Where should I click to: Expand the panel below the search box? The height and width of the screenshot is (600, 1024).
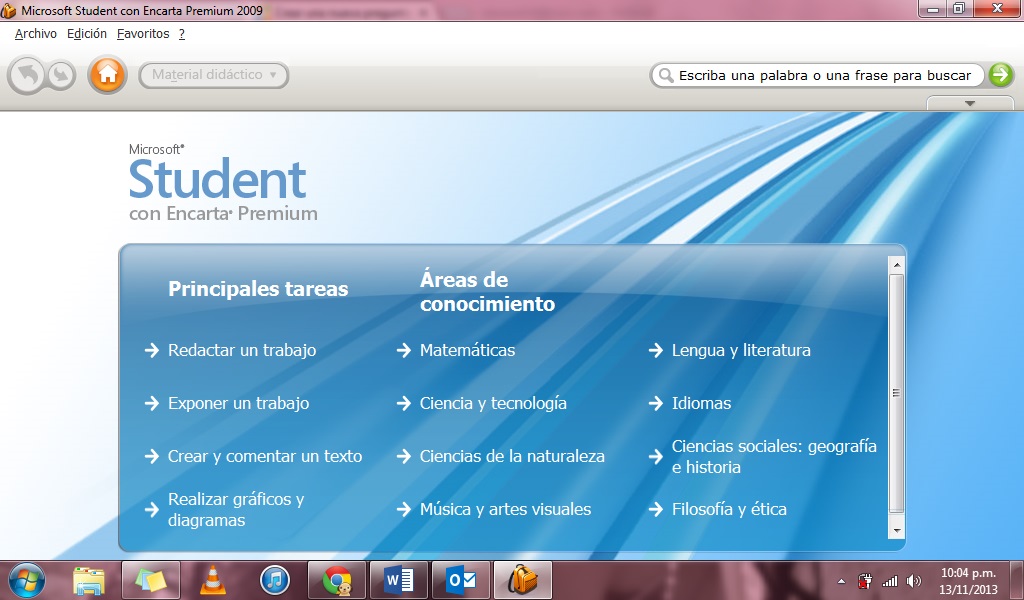970,103
